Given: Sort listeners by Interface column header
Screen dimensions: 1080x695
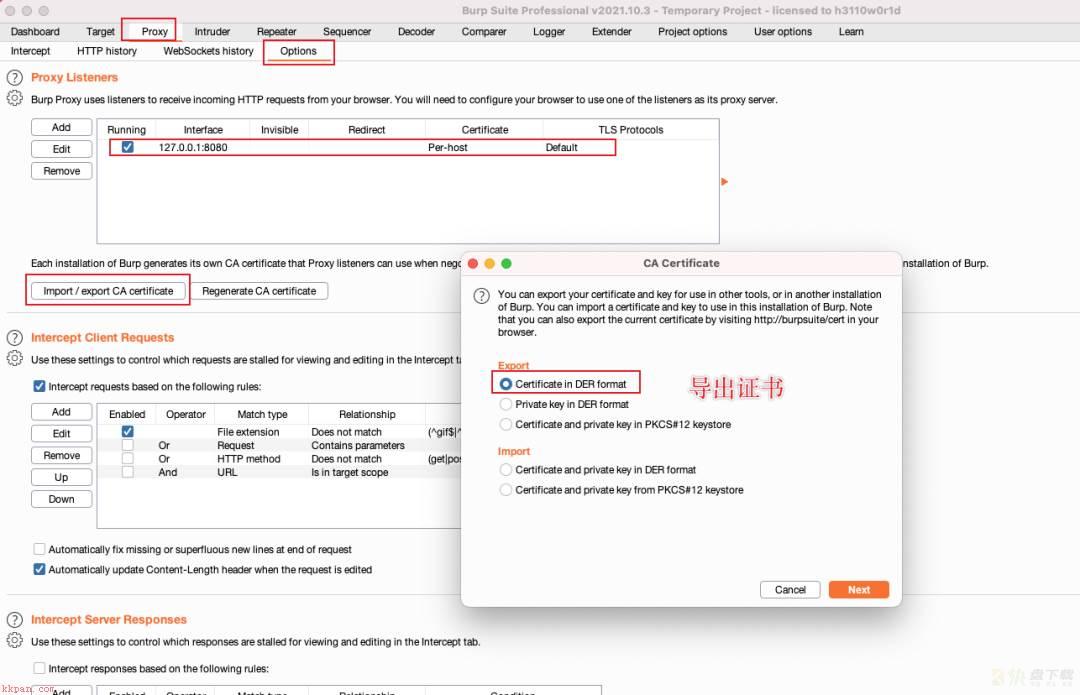Looking at the screenshot, I should (x=203, y=129).
